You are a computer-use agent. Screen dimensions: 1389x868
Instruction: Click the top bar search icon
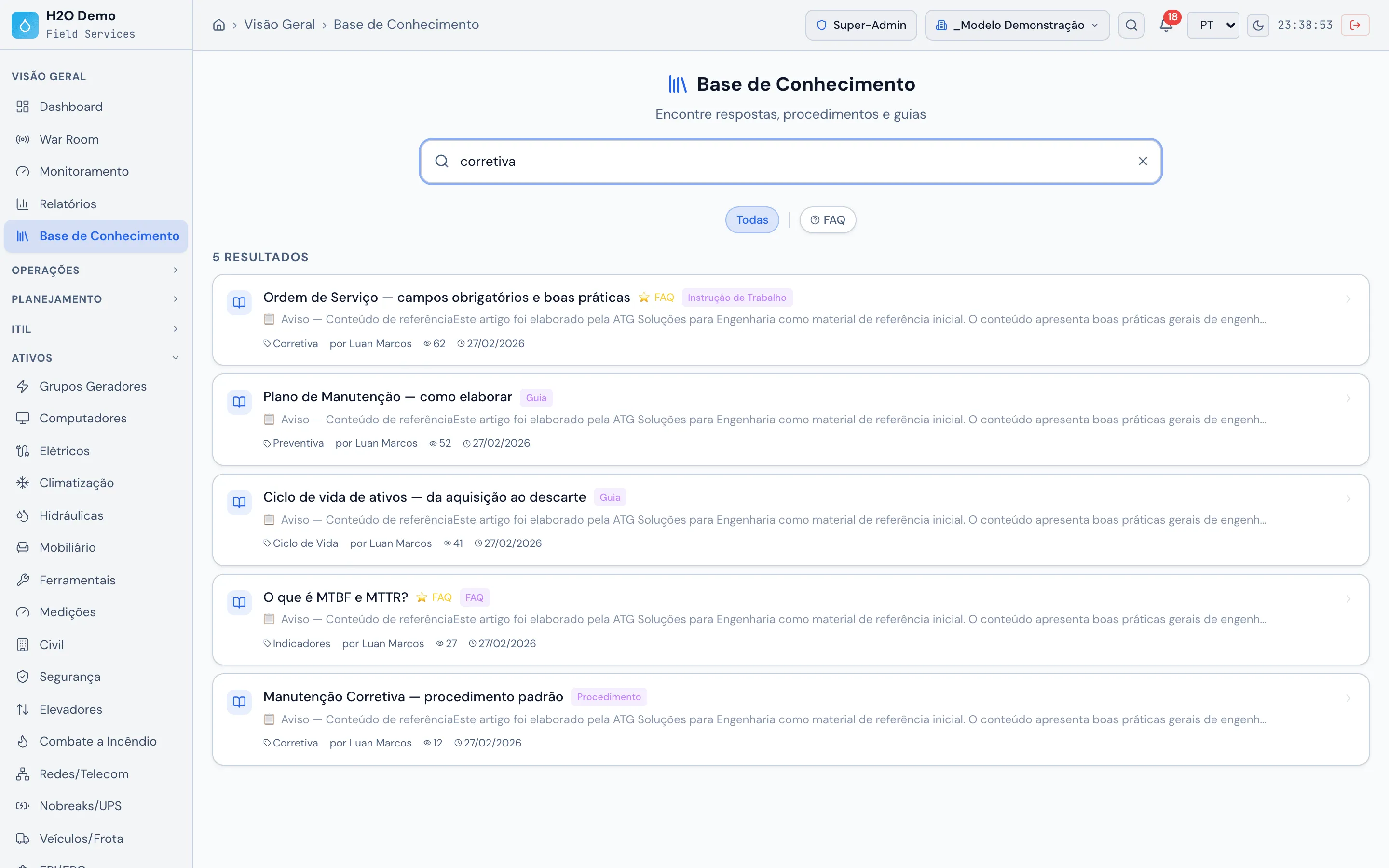pyautogui.click(x=1131, y=25)
